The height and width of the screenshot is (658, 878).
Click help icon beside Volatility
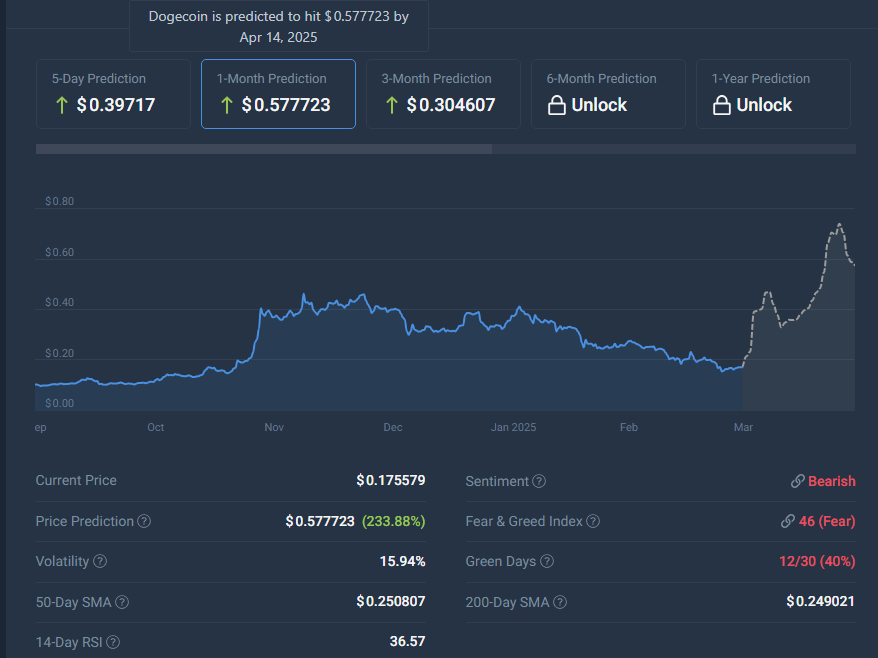click(x=100, y=561)
